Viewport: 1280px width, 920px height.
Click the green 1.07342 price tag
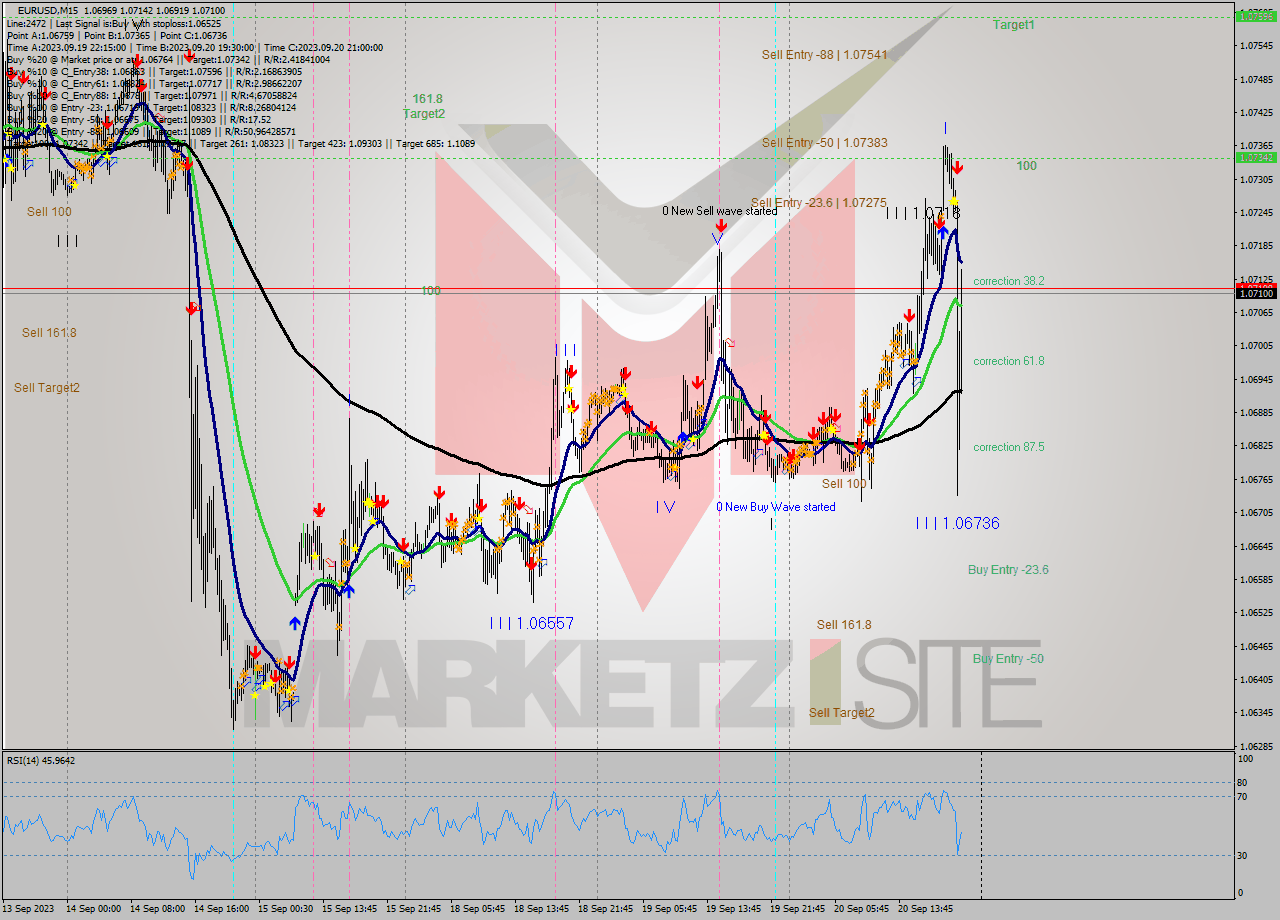point(1256,157)
